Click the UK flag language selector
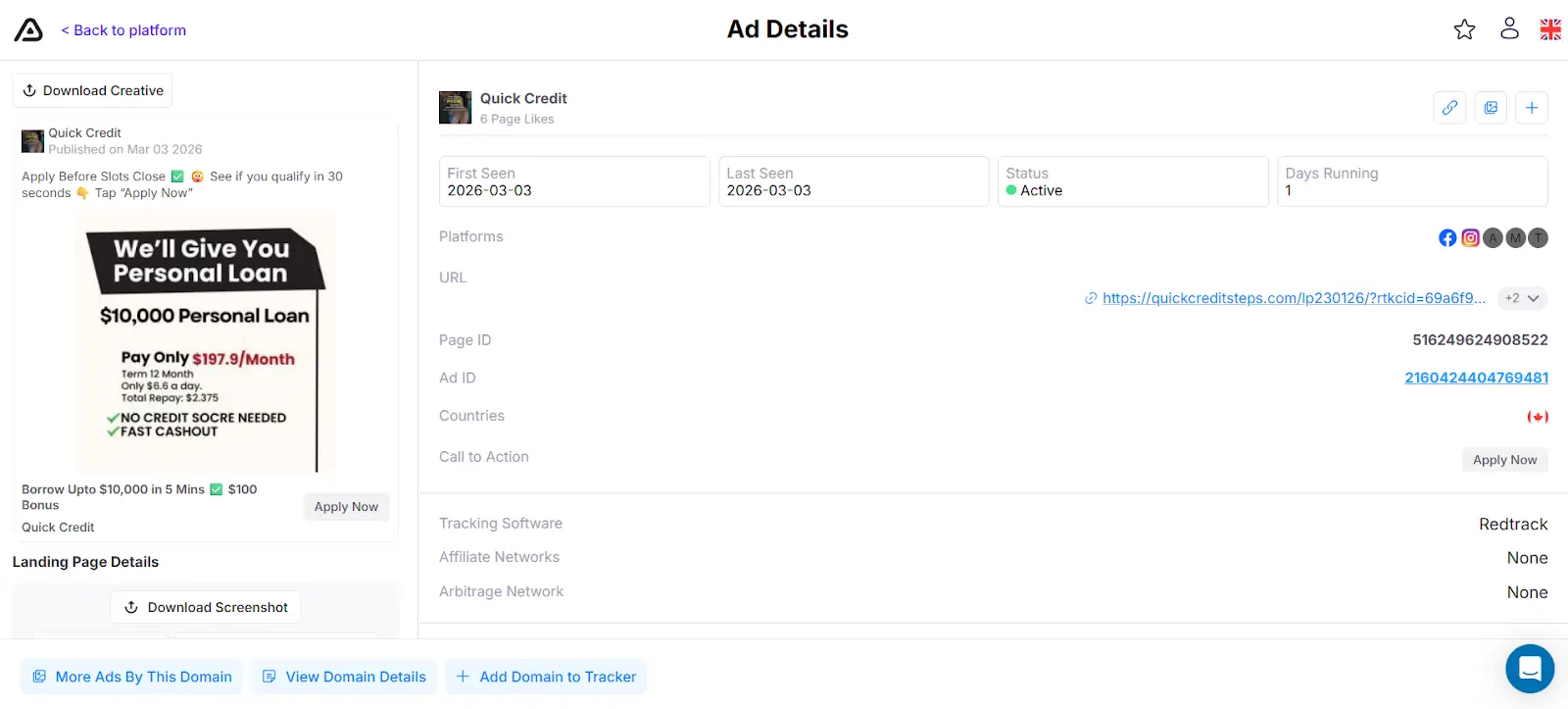 1550,29
